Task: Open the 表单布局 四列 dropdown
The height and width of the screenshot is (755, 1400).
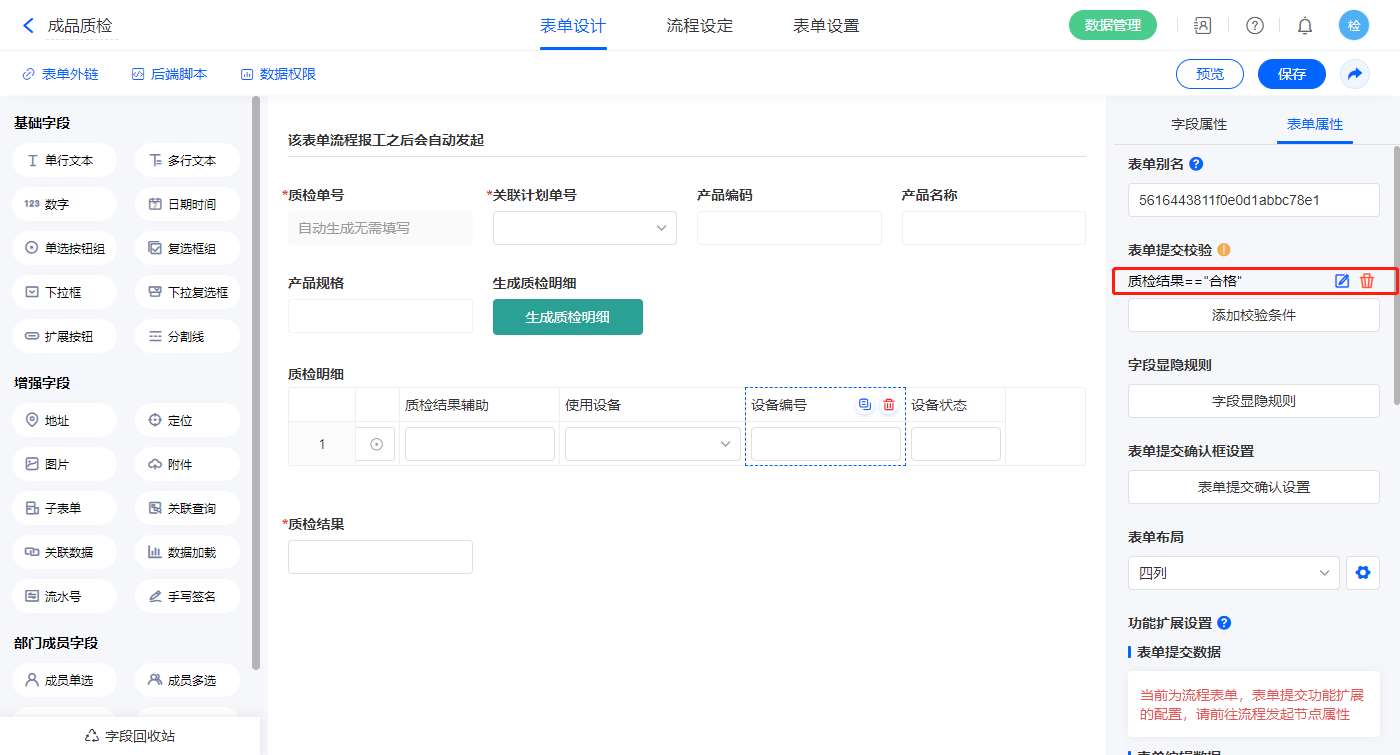Action: [1233, 573]
